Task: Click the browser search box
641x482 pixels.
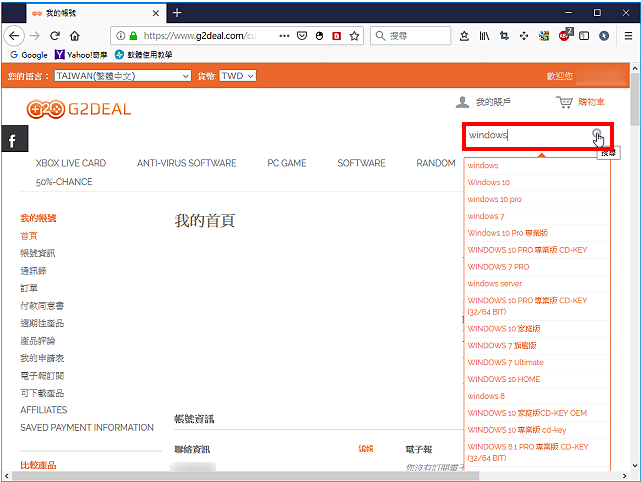Action: [410, 36]
